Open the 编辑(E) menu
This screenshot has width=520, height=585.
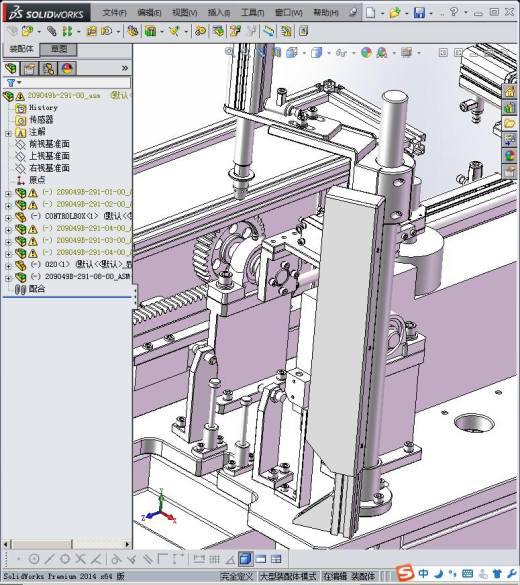149,13
